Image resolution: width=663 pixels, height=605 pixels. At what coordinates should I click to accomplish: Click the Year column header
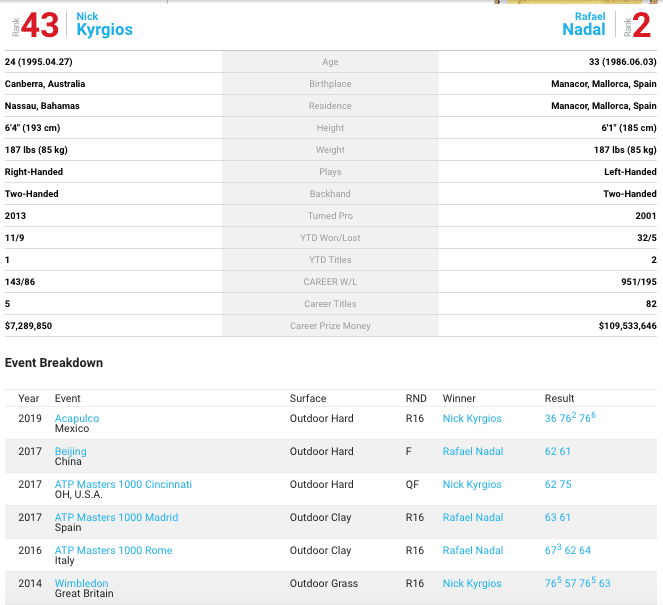click(28, 398)
